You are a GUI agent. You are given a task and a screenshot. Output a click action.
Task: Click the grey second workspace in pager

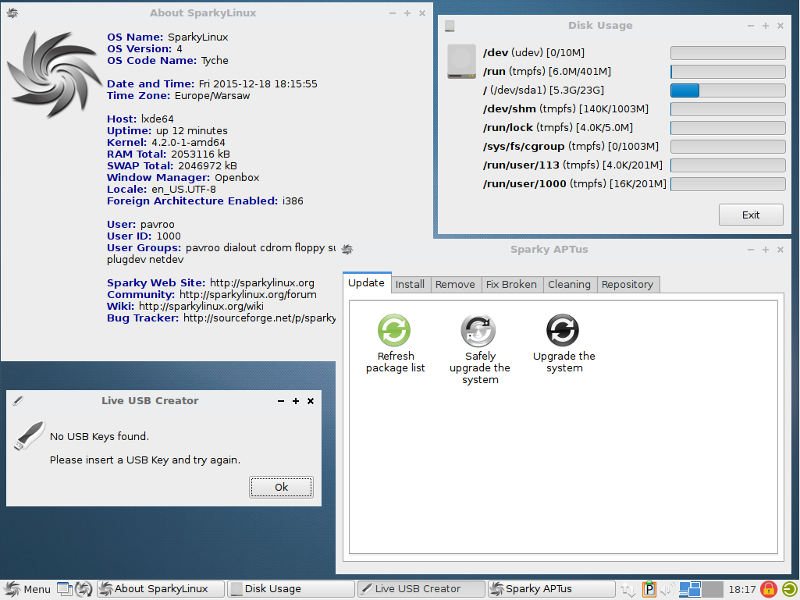pyautogui.click(x=713, y=589)
